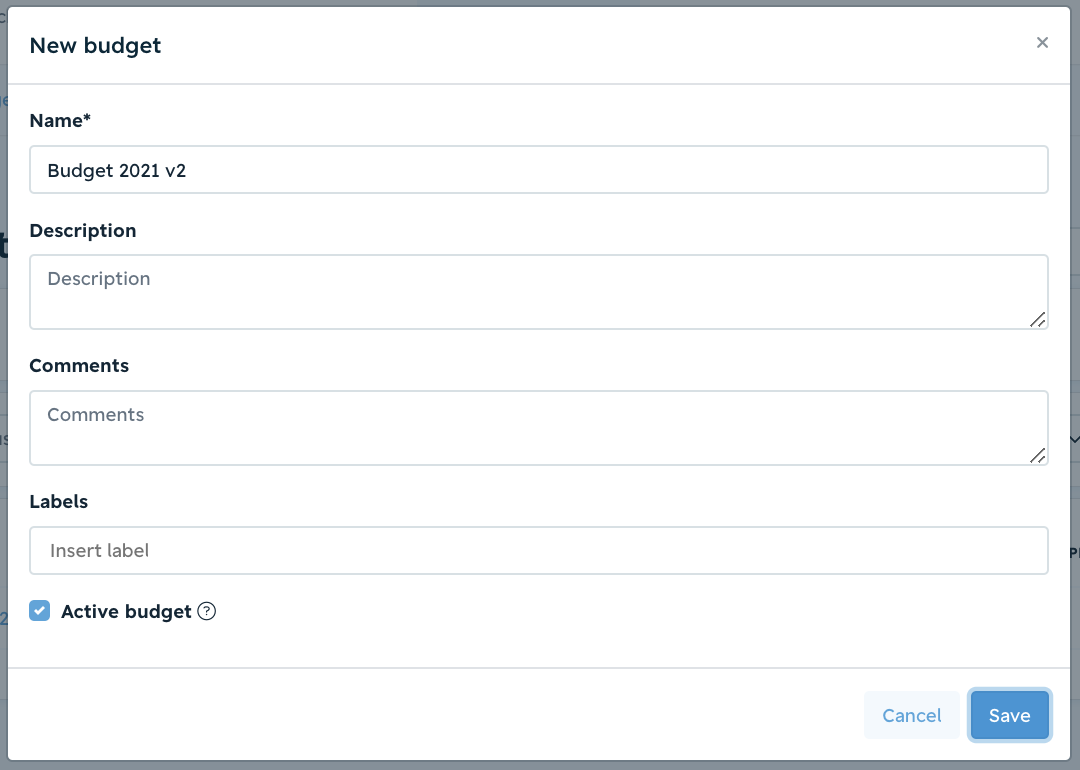1080x770 pixels.
Task: Uncheck the Active budget checkbox
Action: coord(39,610)
